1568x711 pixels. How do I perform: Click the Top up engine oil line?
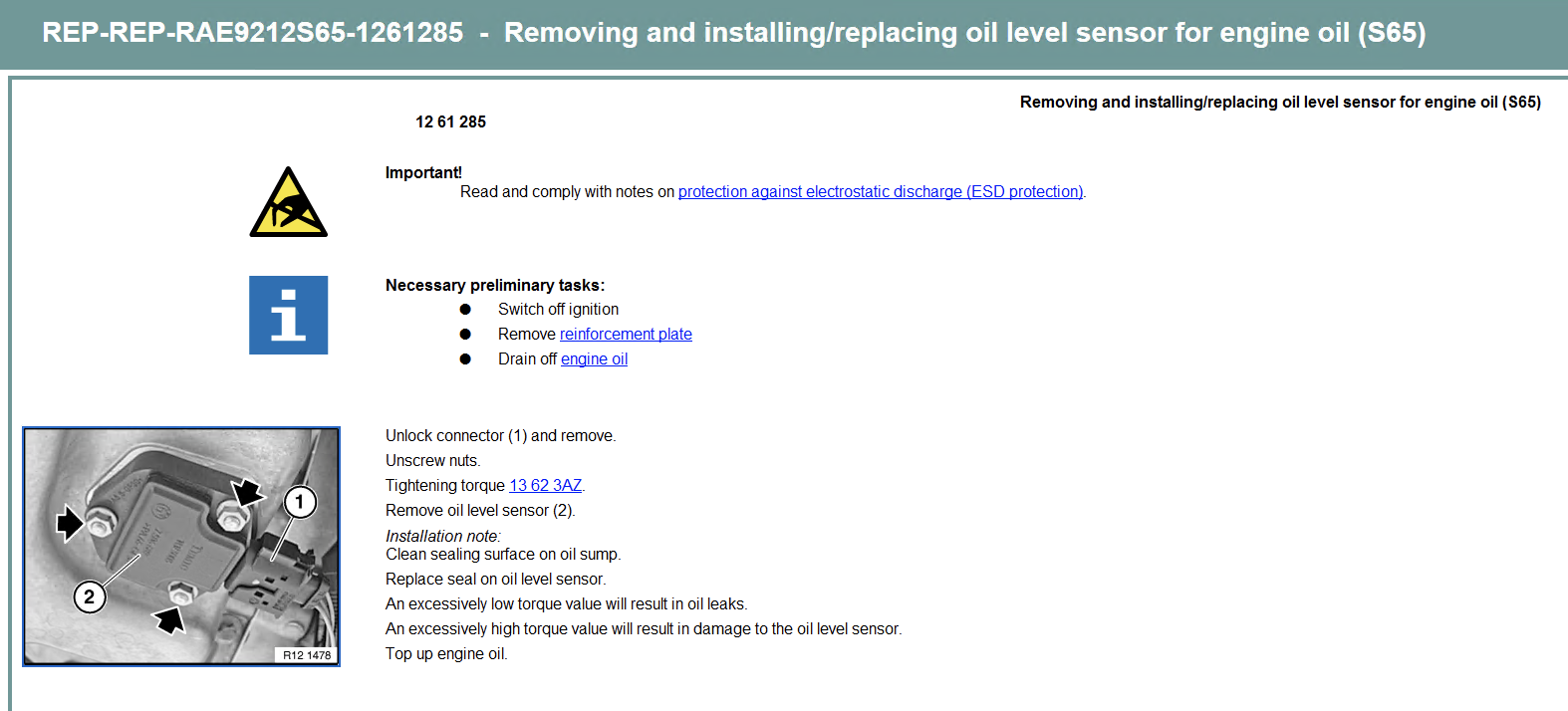pos(446,653)
